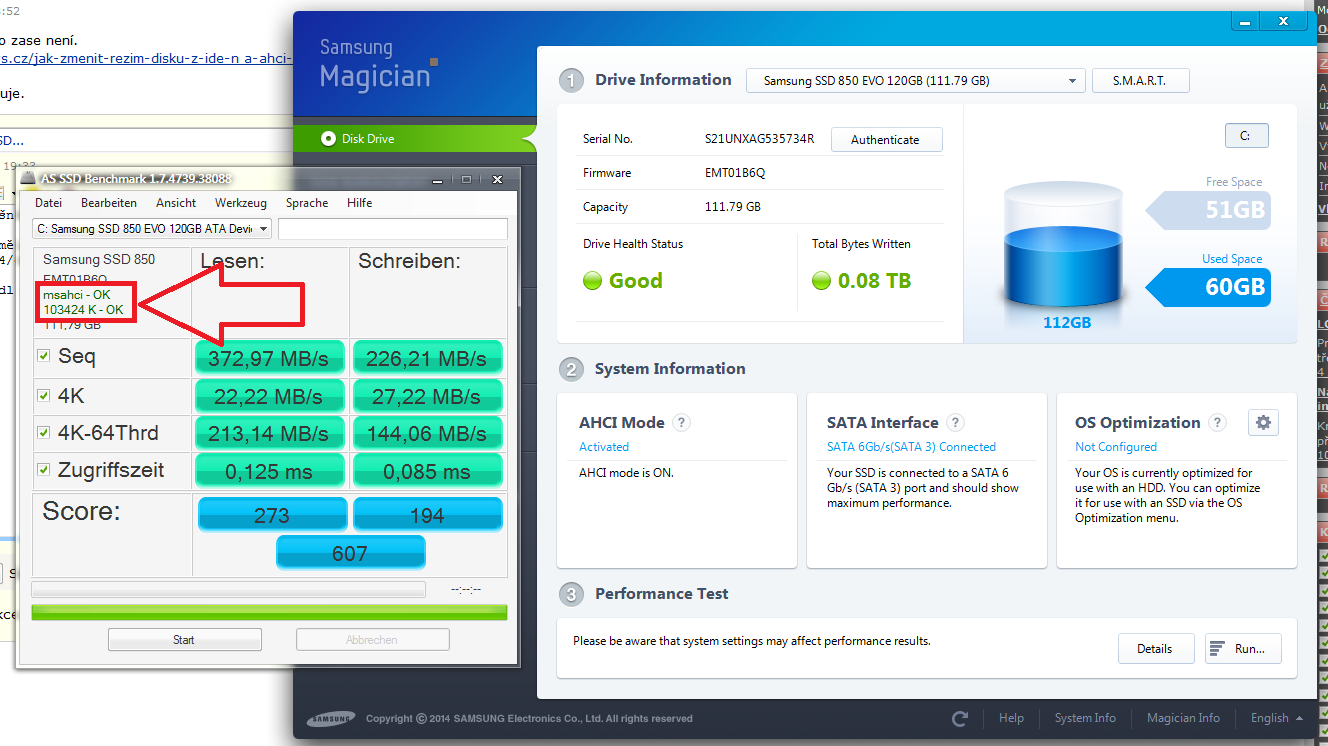
Task: Open the AS SSD drive selection dropdown
Action: [152, 229]
